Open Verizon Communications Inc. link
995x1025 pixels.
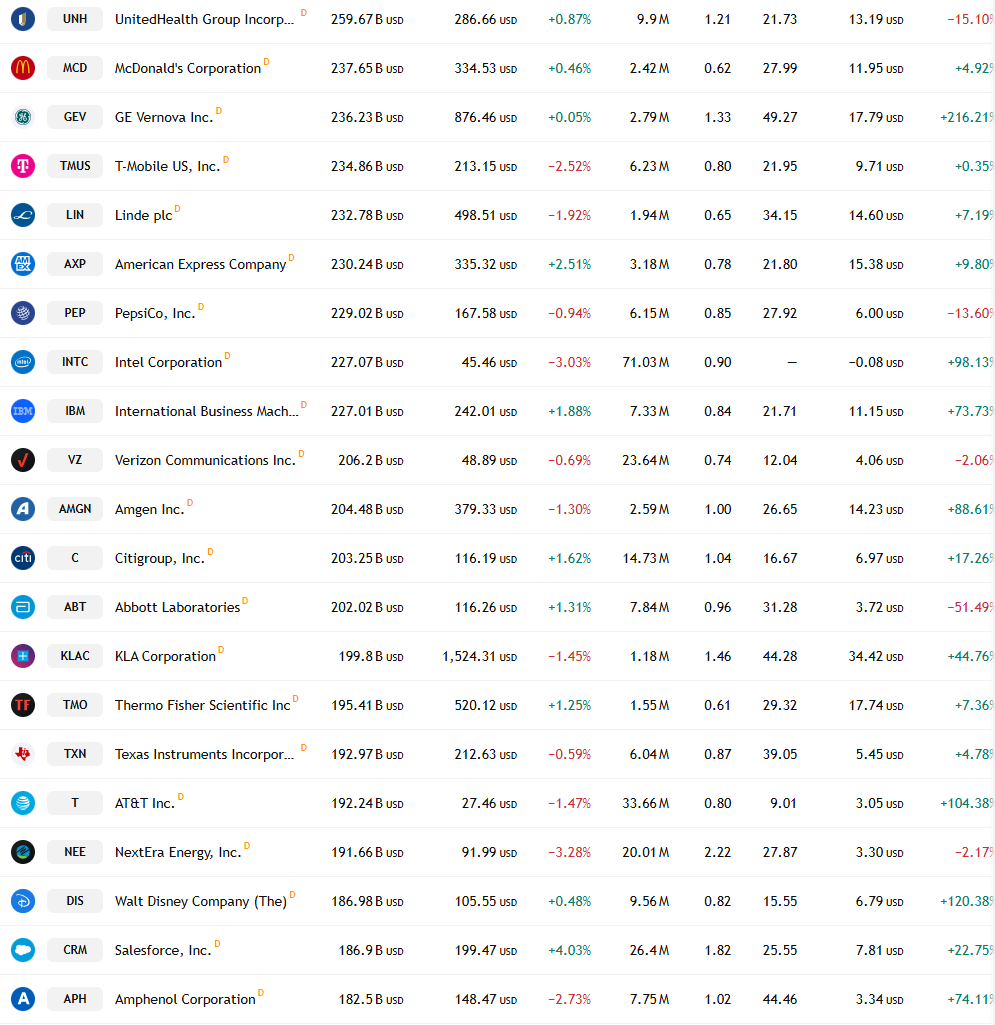click(x=205, y=461)
